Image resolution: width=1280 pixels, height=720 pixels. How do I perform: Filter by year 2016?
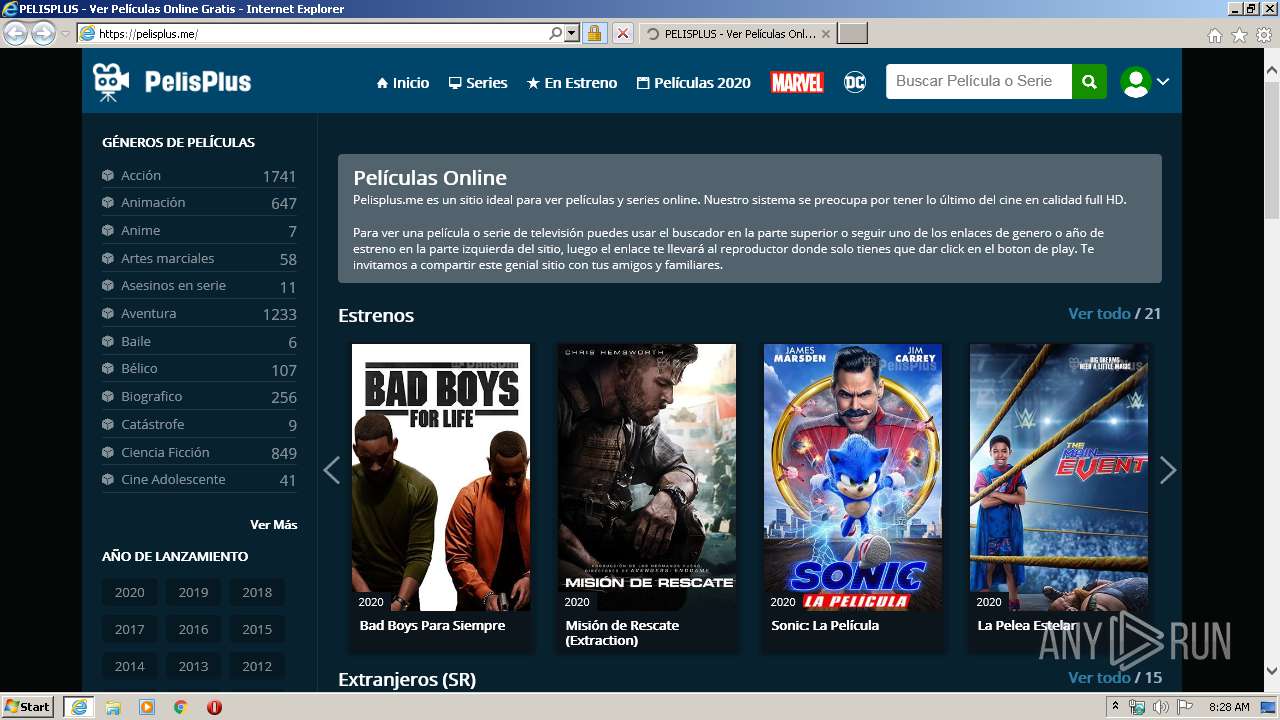click(193, 629)
